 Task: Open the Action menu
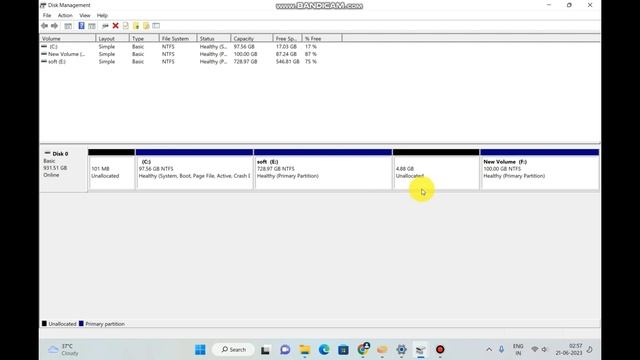pos(65,16)
